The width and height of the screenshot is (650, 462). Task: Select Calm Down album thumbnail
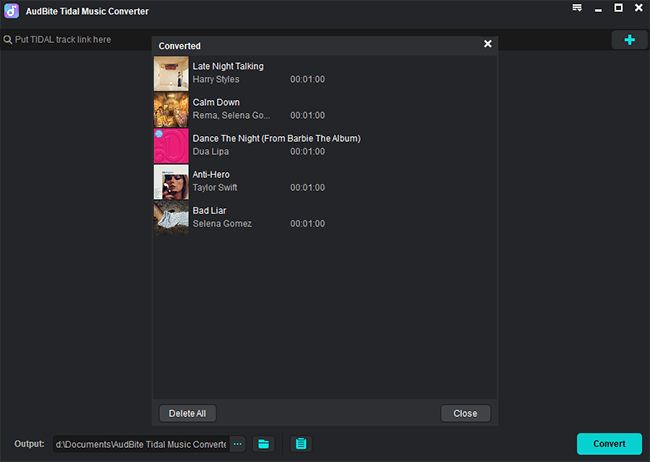(171, 109)
